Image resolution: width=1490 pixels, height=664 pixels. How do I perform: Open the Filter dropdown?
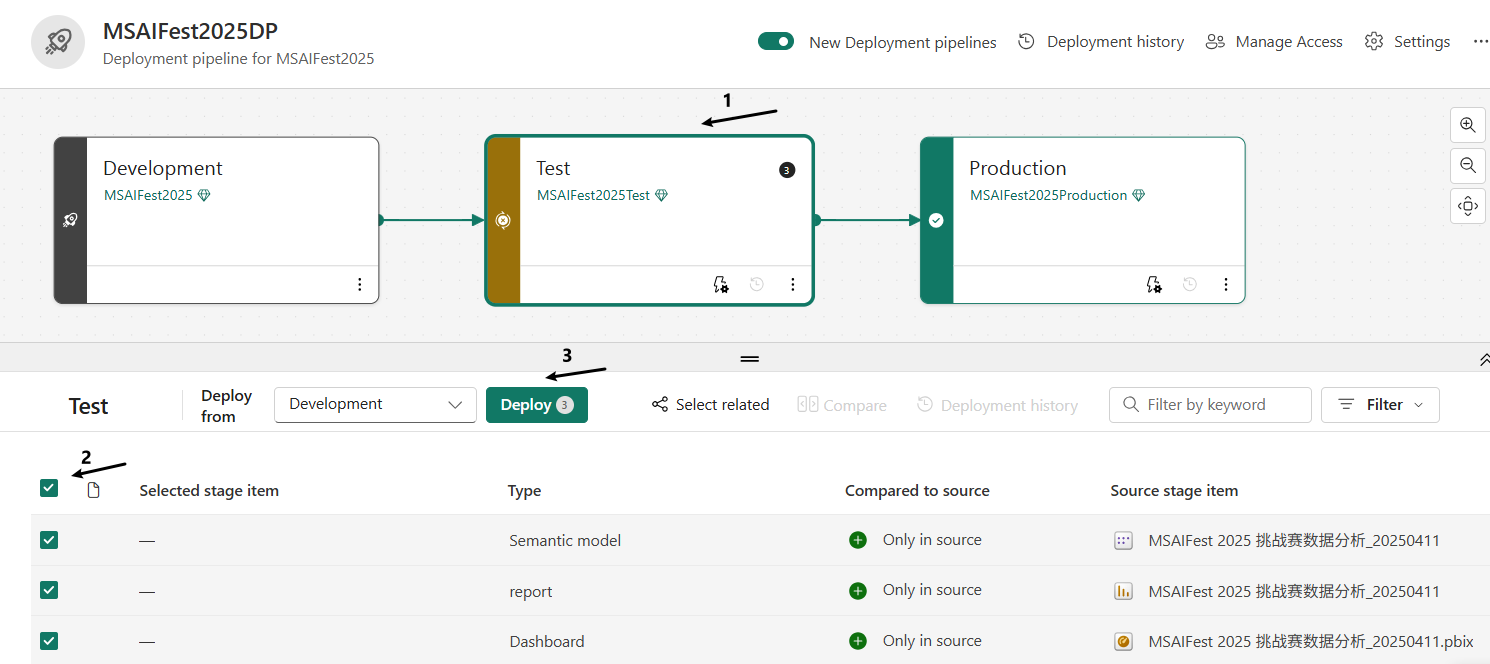1380,405
